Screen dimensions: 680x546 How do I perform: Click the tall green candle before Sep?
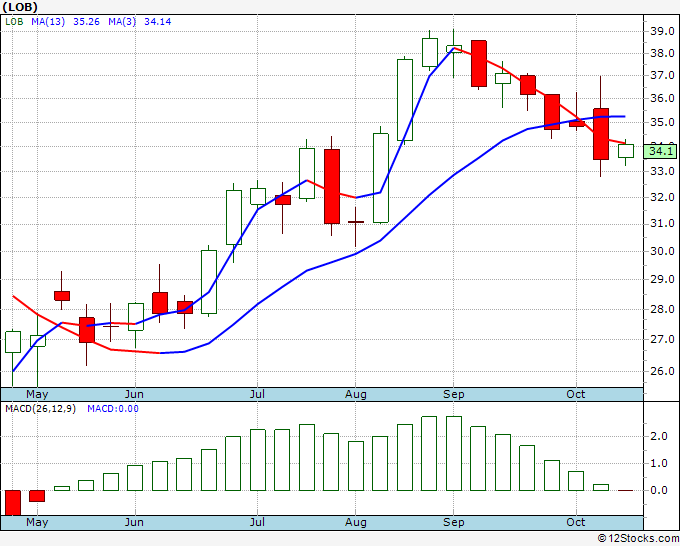(405, 100)
